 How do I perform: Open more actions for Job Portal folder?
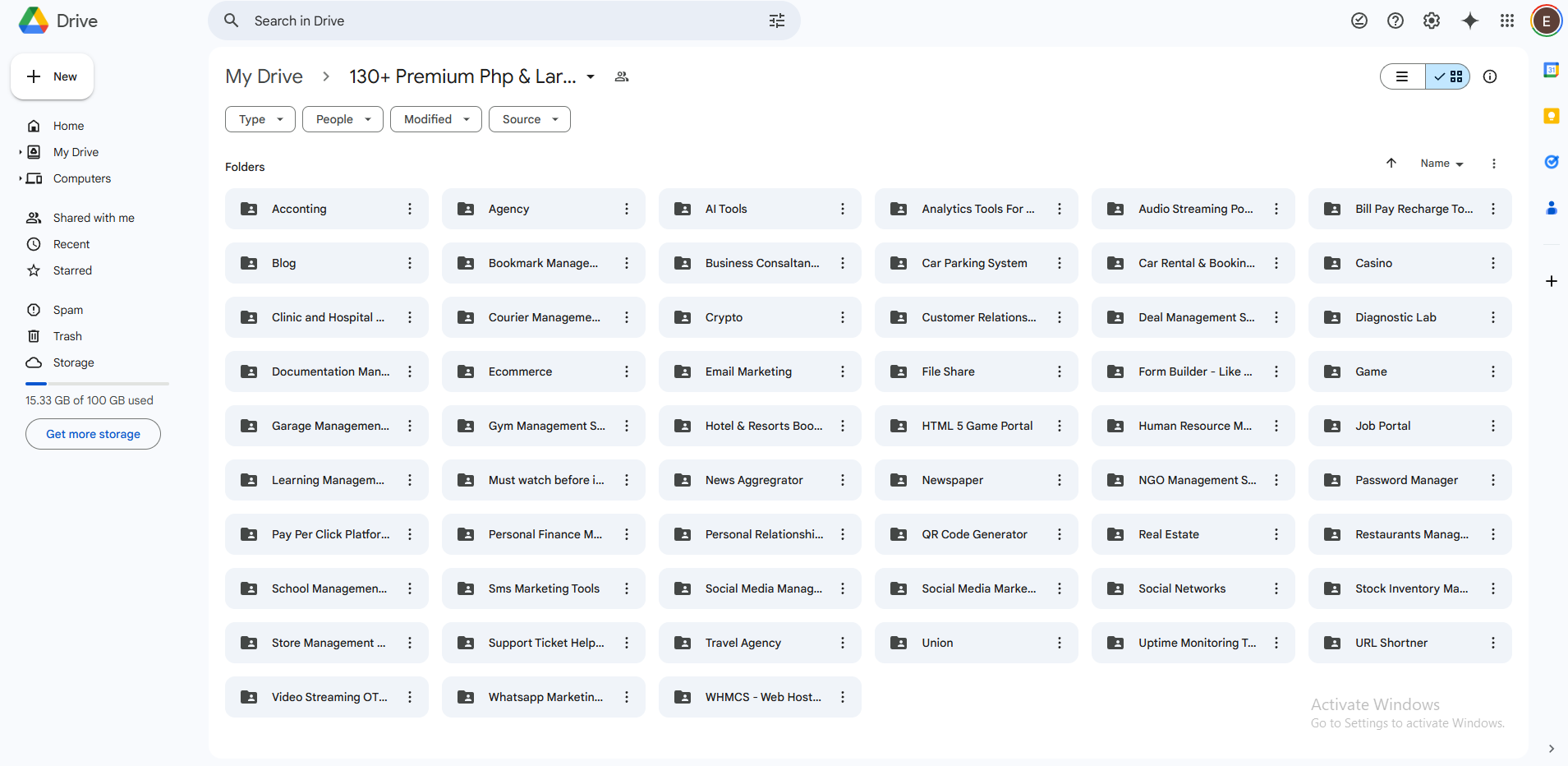(x=1493, y=426)
